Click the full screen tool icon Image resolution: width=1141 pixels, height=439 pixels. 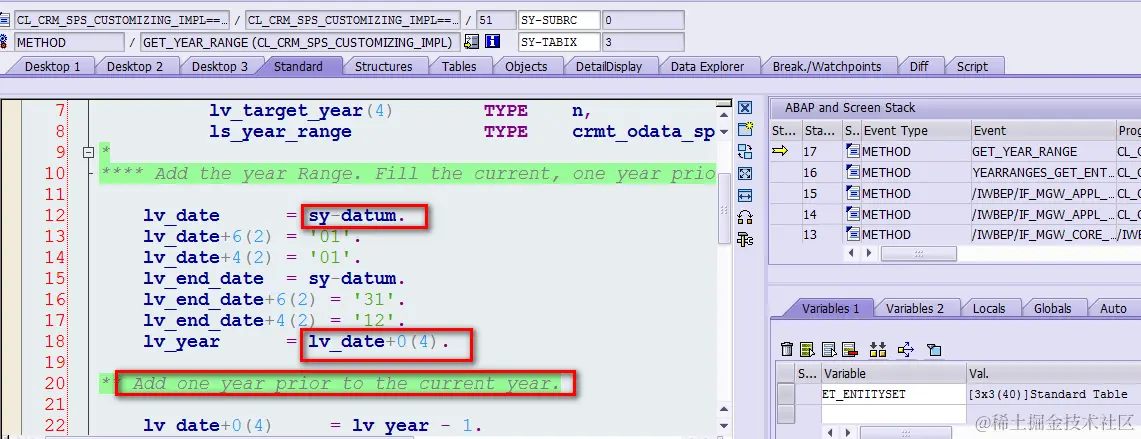[x=744, y=173]
